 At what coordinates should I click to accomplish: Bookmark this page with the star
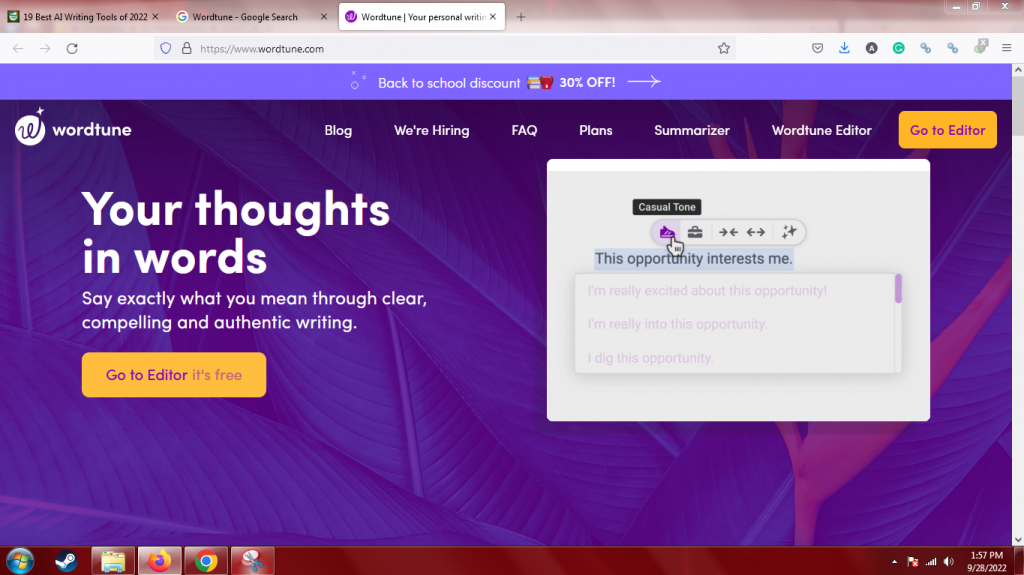724,48
